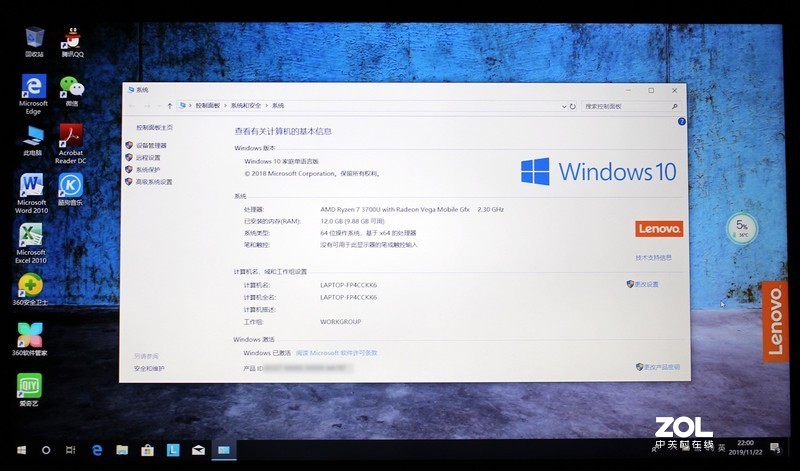Click the refresh button beside the address bar
The width and height of the screenshot is (800, 471).
click(572, 106)
